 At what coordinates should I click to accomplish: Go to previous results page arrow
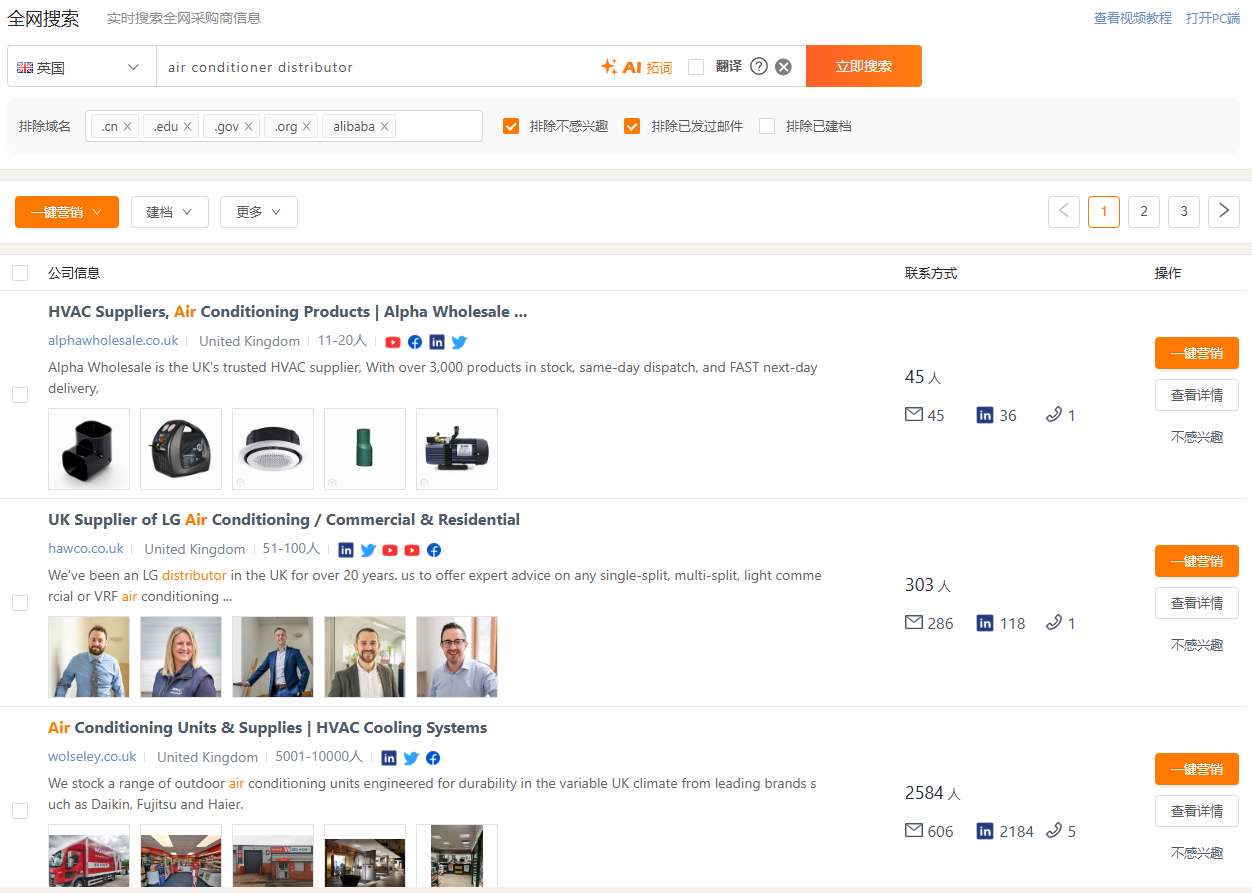(x=1064, y=211)
